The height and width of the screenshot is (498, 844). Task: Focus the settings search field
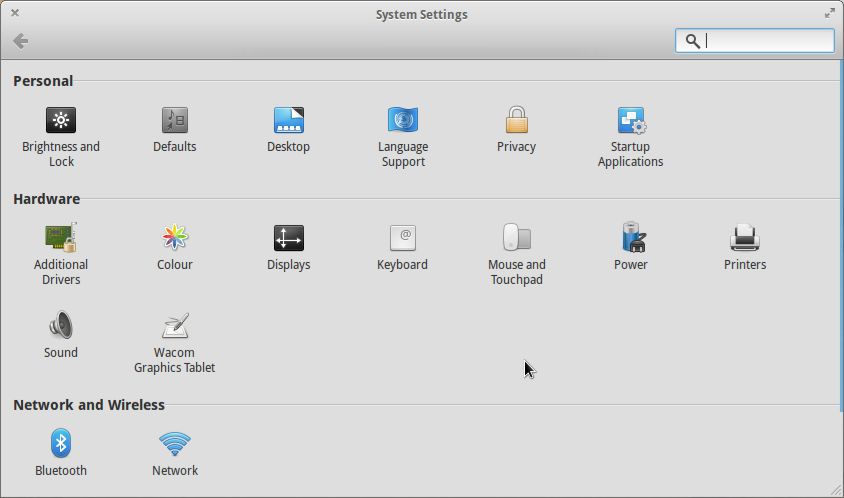765,41
